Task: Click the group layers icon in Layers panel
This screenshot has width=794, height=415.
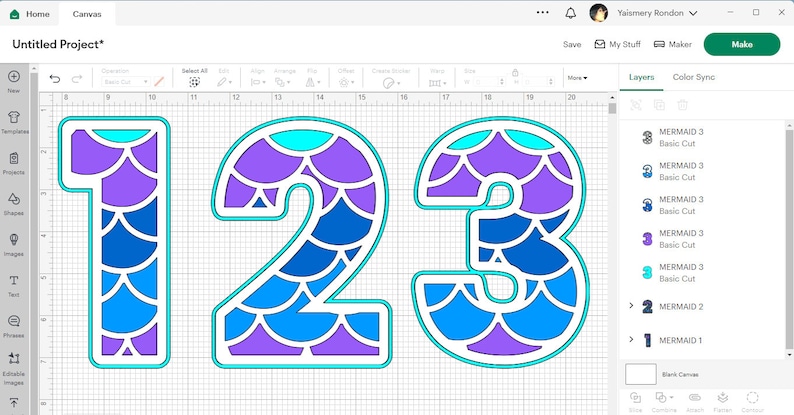Action: [x=636, y=105]
